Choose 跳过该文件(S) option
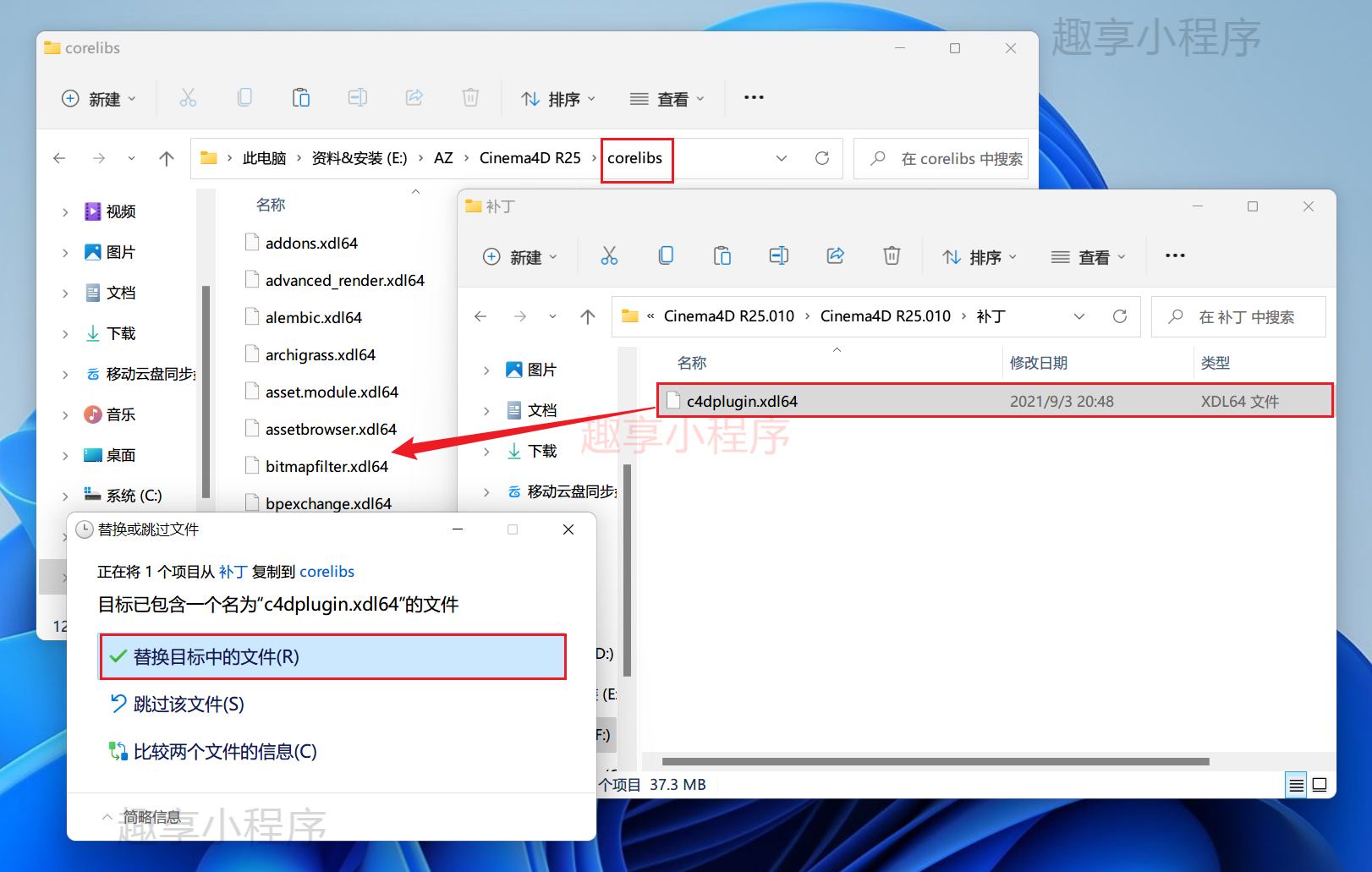Viewport: 1372px width, 872px height. tap(177, 704)
